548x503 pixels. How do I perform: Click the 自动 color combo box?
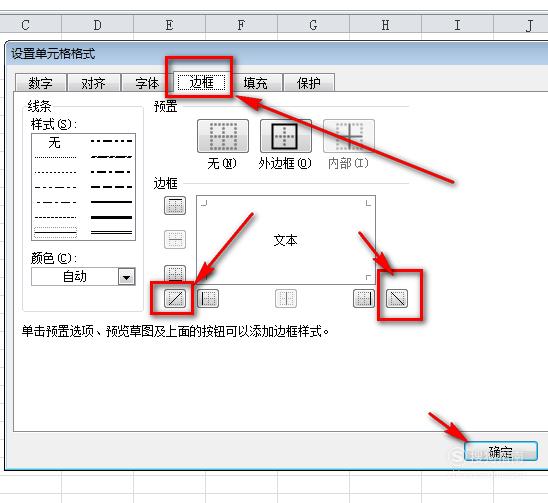[83, 276]
